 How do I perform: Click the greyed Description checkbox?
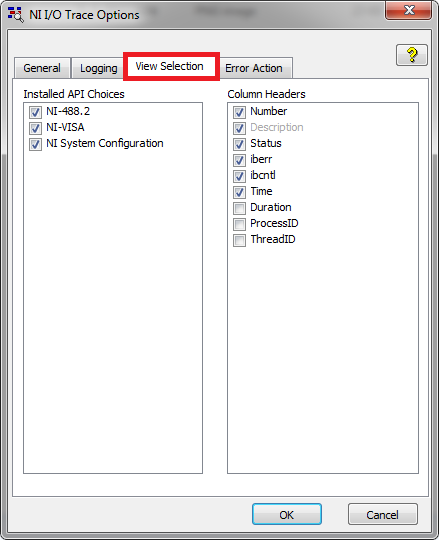(239, 128)
